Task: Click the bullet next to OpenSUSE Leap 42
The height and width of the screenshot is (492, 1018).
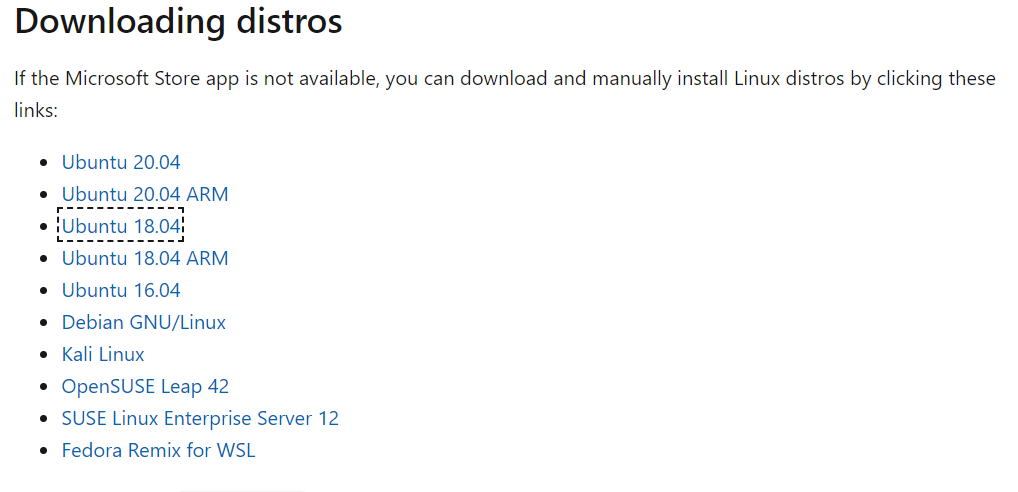Action: coord(42,387)
